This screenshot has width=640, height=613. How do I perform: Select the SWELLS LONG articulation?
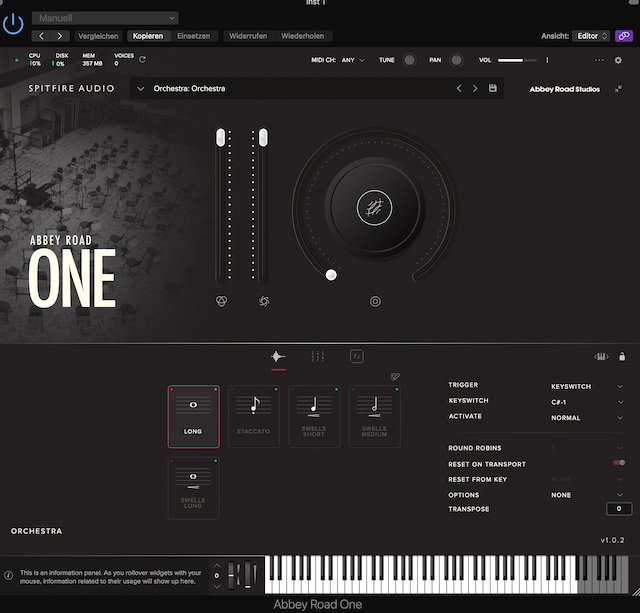(193, 488)
